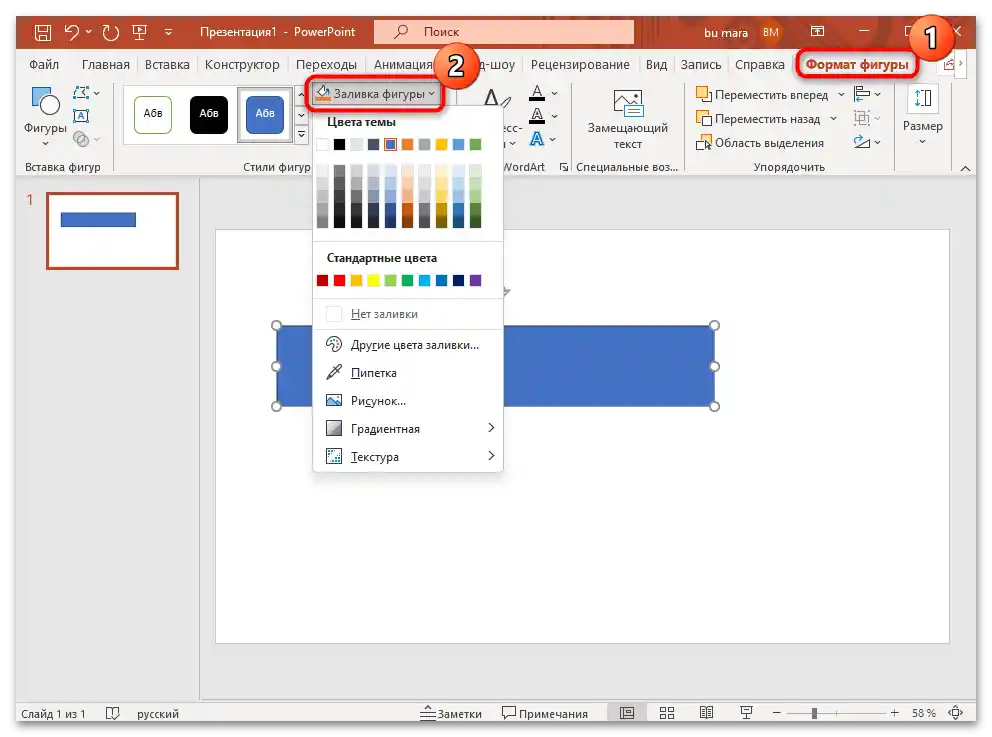Select slide 1 thumbnail in the pane
Screen dimensions: 992x737
tap(112, 231)
